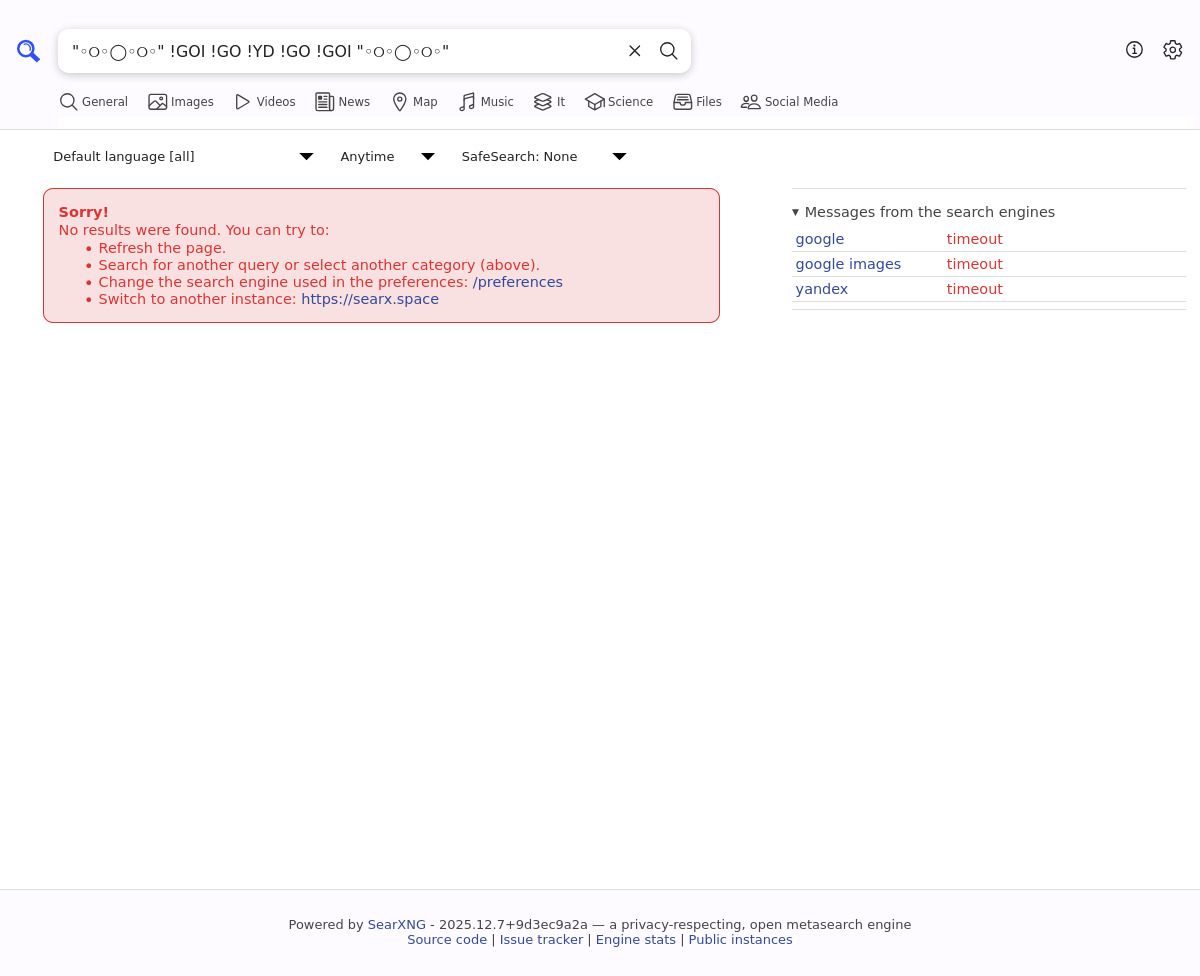Screen dimensions: 1200x976
Task: Click the SearXNG magnifier logo
Action: coord(28,51)
